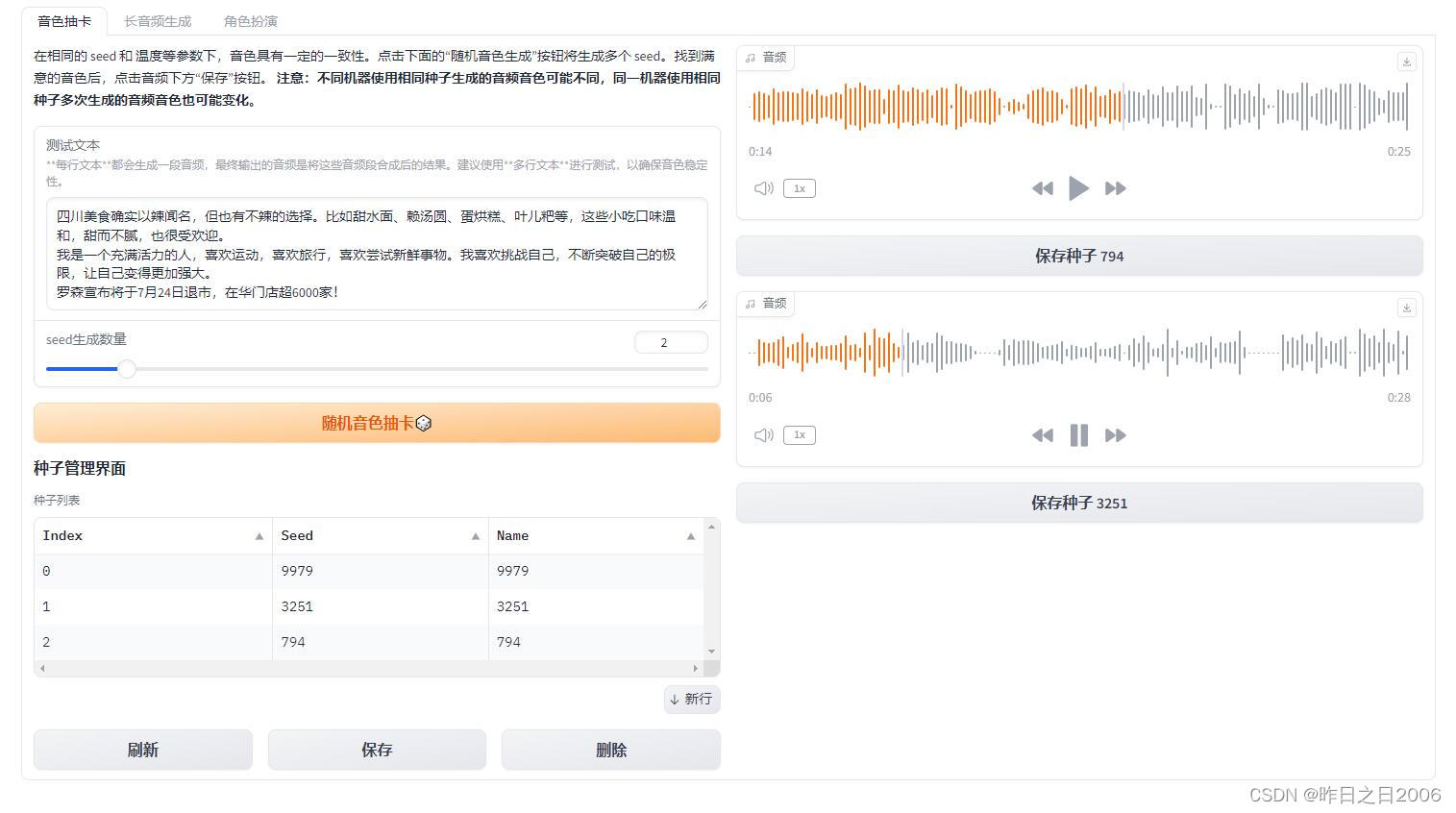1456x813 pixels.
Task: Save seed 794 with 保存种子 button
Action: pyautogui.click(x=1079, y=256)
